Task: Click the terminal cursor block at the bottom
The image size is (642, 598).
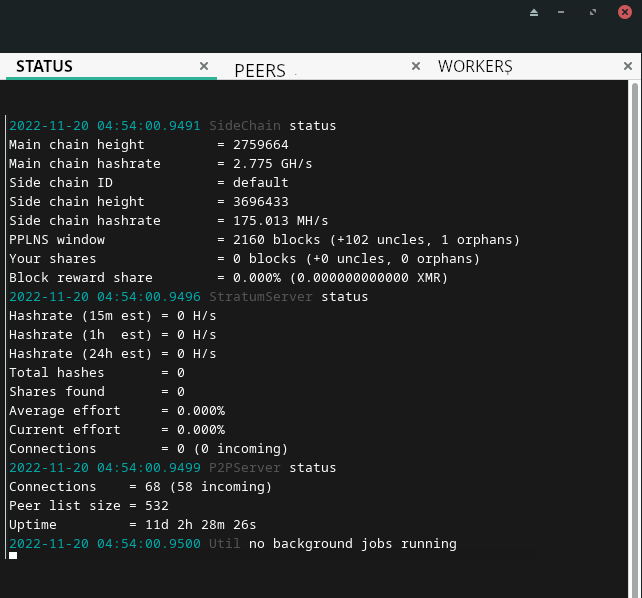Action: (13, 555)
